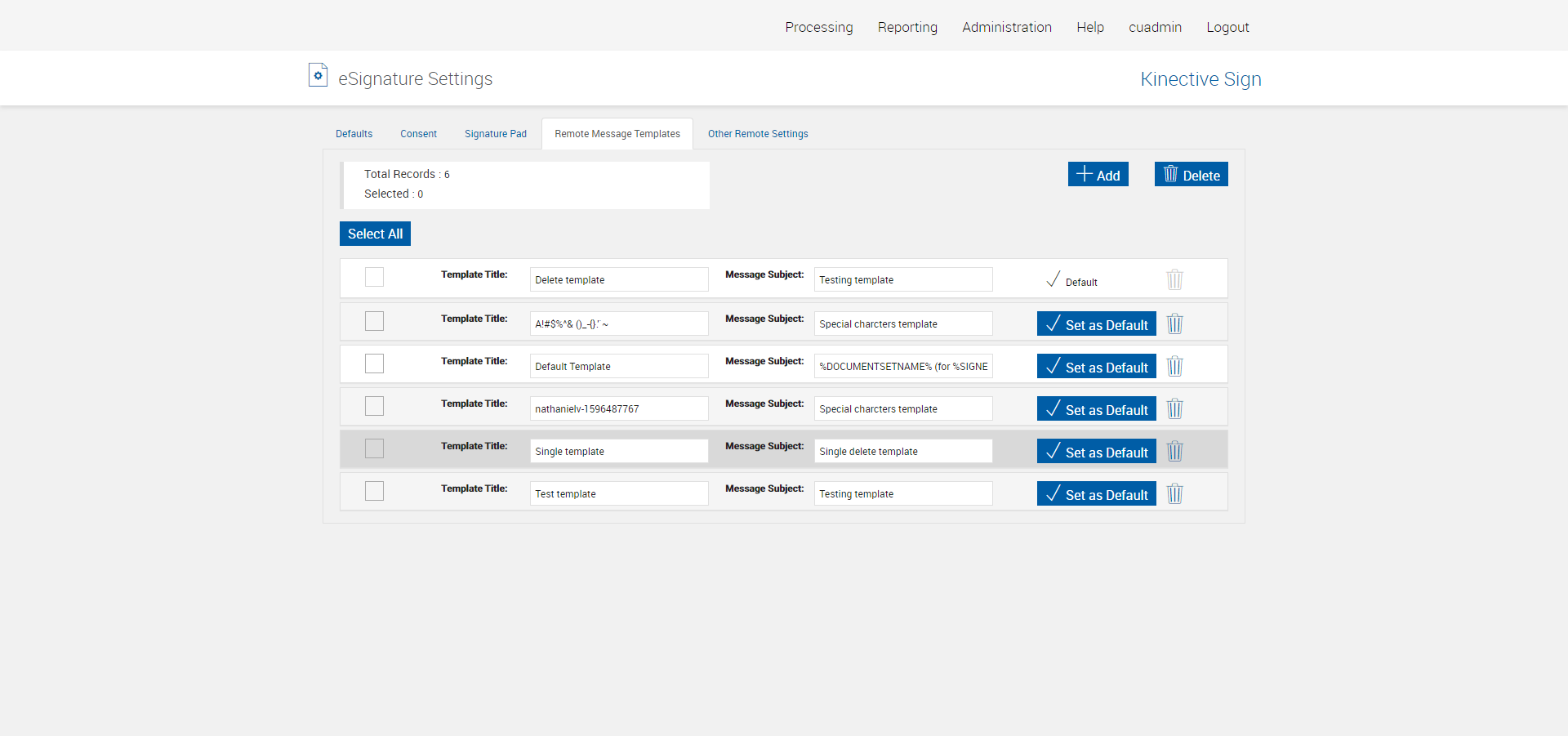
Task: Click the Select All button
Action: coord(375,234)
